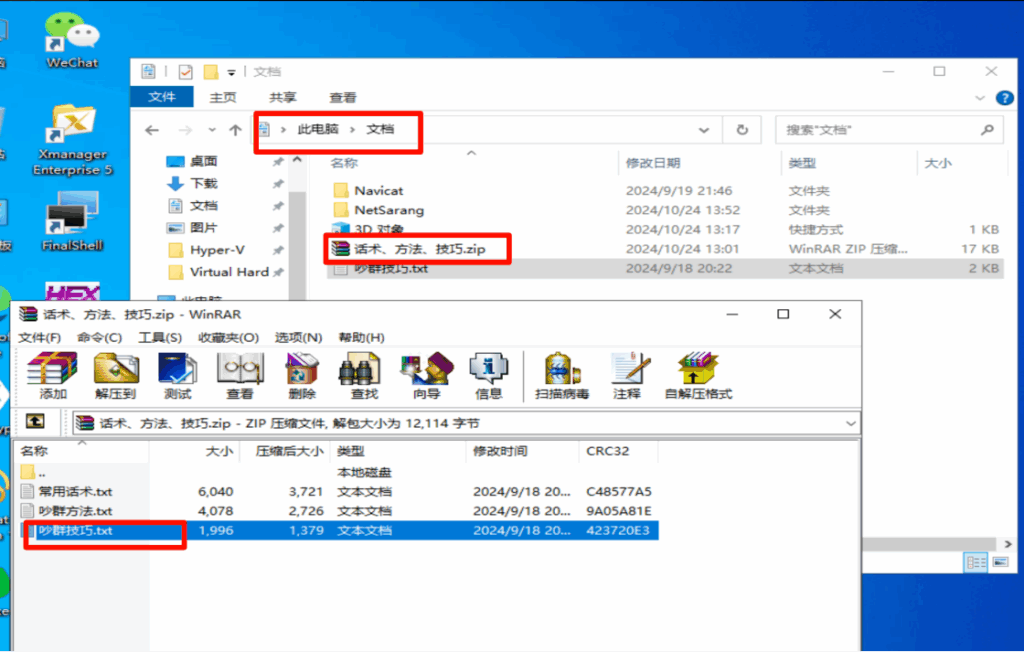The image size is (1024, 652).
Task: Open the 注释 (Comment) tool in WinRAR
Action: [x=627, y=377]
